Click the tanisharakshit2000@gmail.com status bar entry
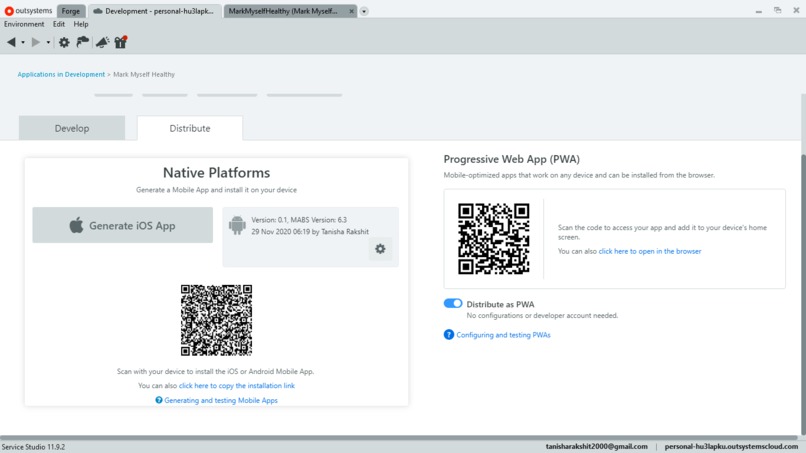The image size is (806, 453). tap(596, 446)
